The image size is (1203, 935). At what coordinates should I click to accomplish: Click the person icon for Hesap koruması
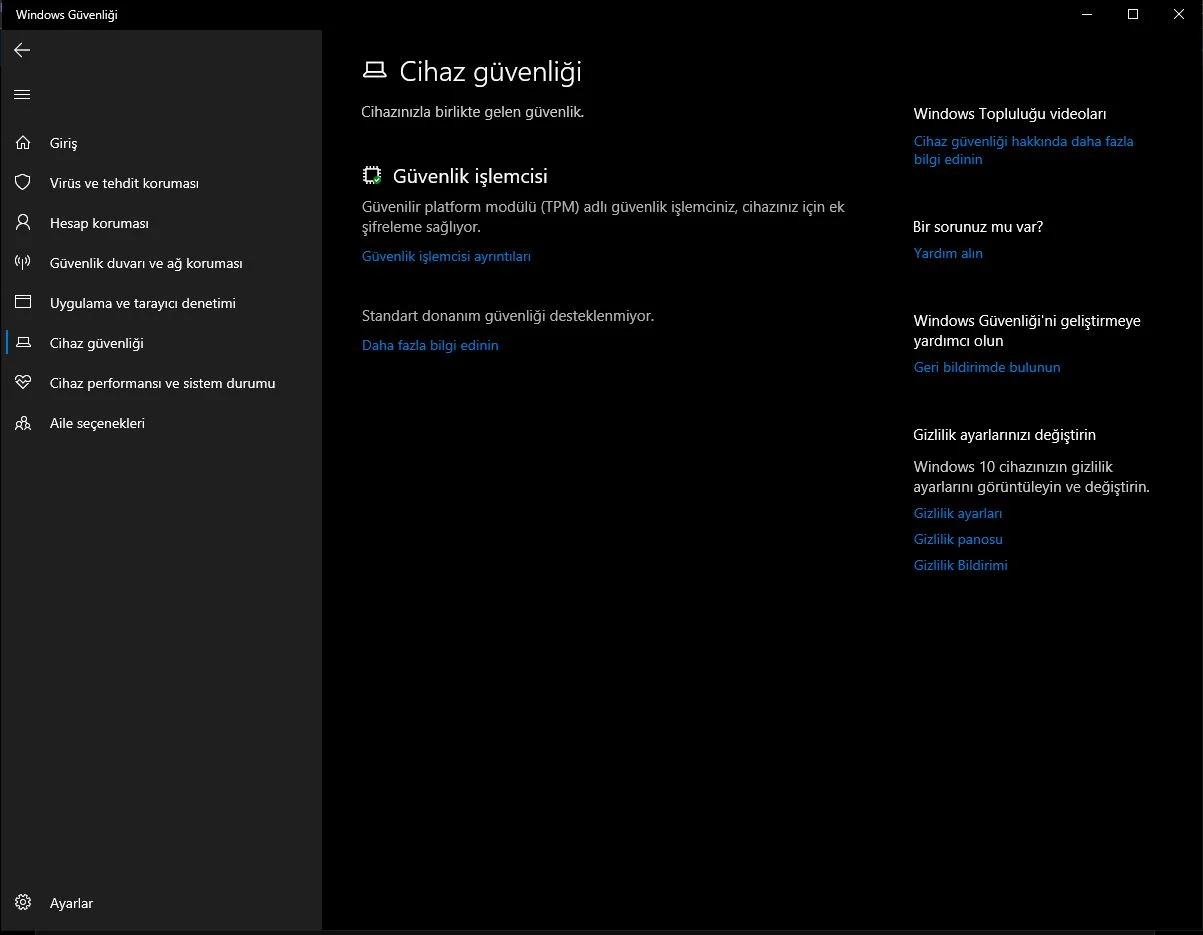point(23,223)
